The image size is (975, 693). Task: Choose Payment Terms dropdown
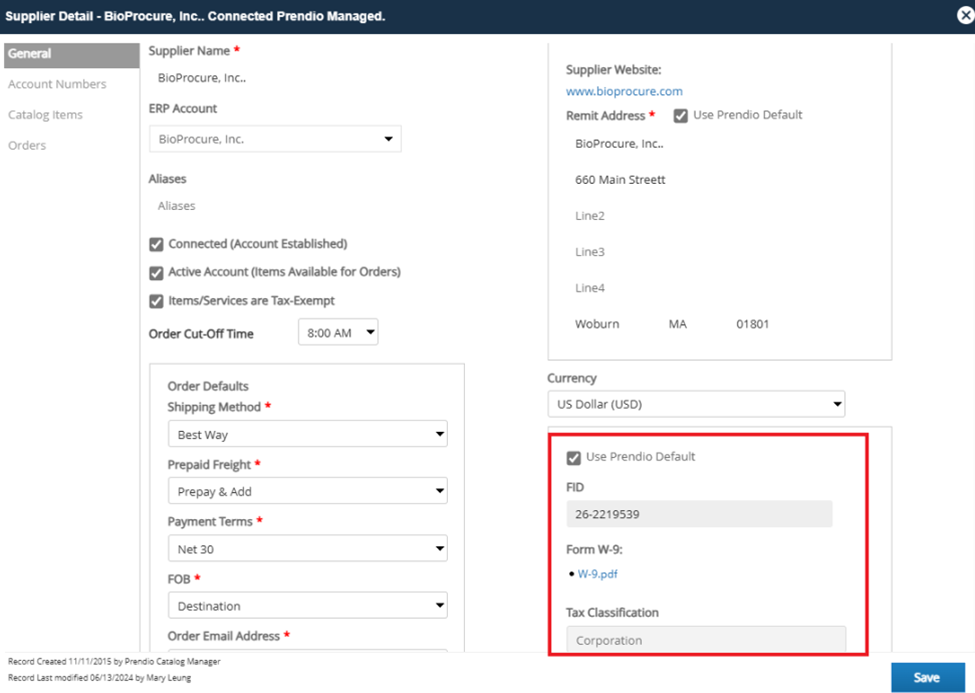point(308,549)
